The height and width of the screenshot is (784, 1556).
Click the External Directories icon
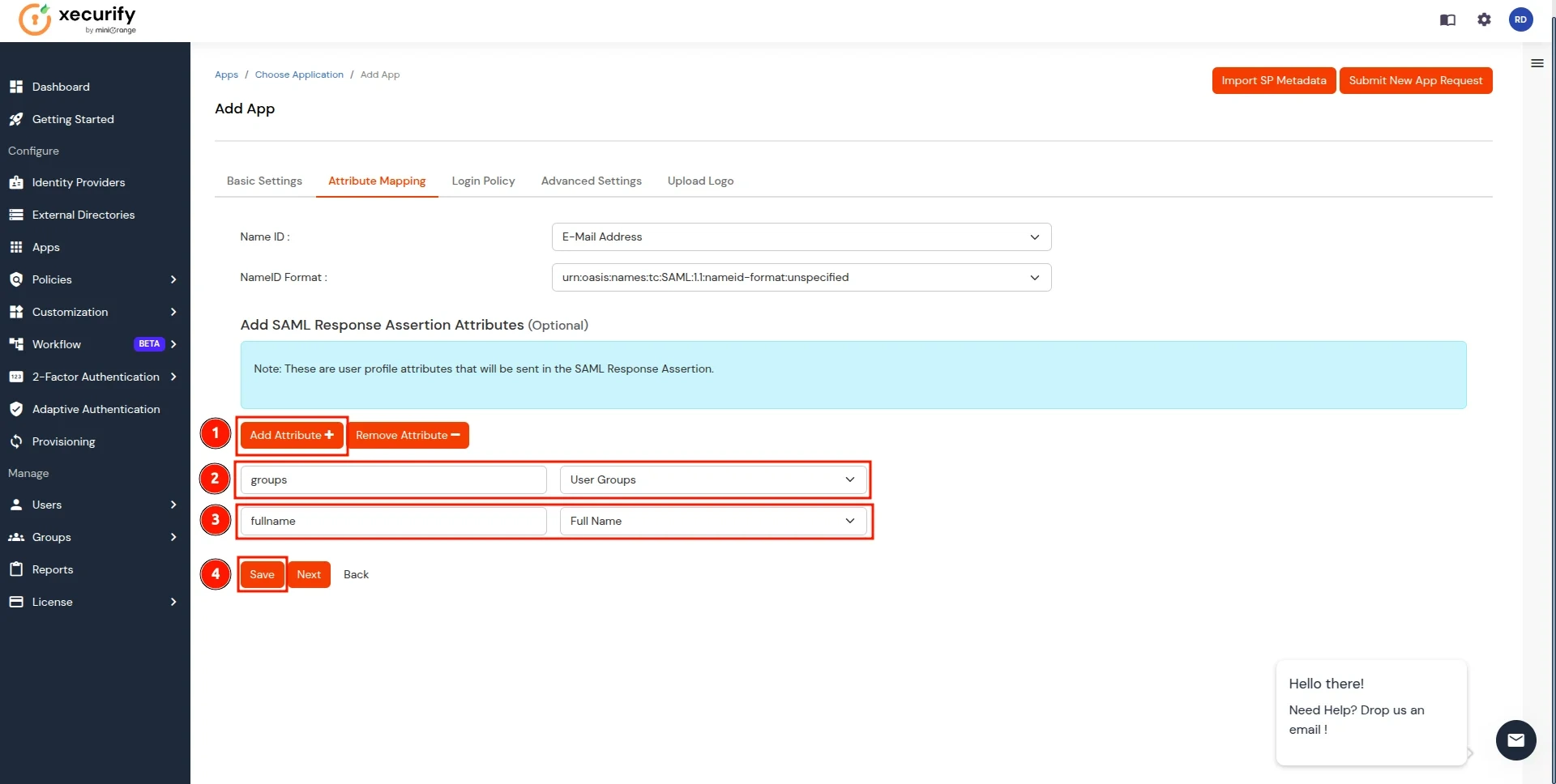[16, 215]
